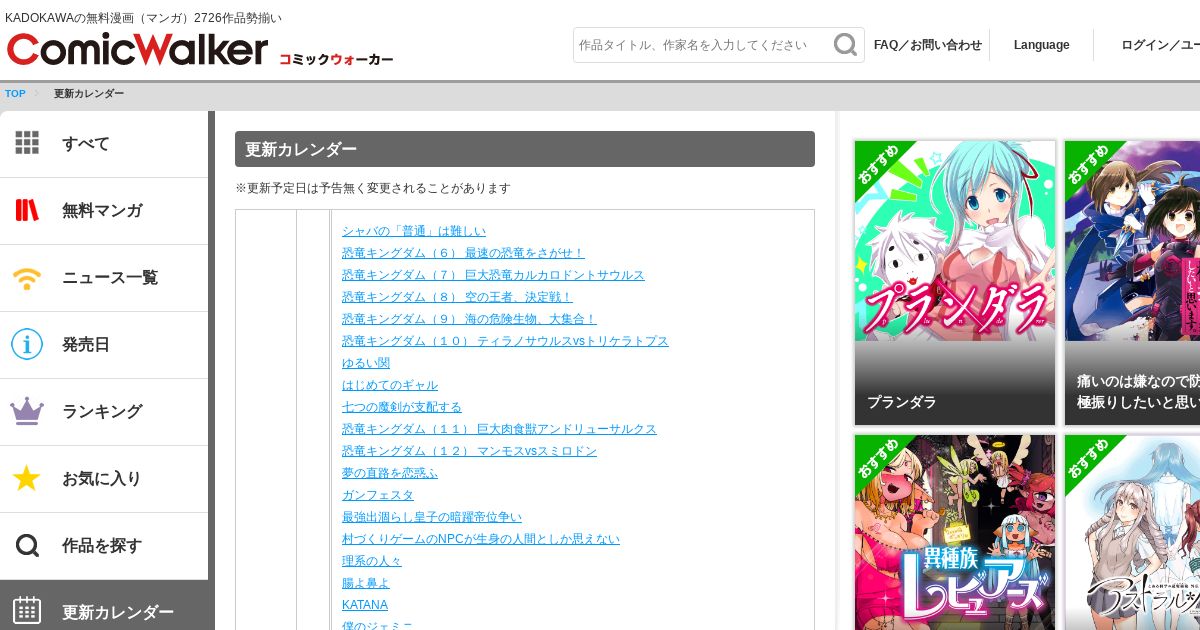Viewport: 1200px width, 630px height.
Task: Open ニュース一覧 sidebar item
Action: point(104,278)
